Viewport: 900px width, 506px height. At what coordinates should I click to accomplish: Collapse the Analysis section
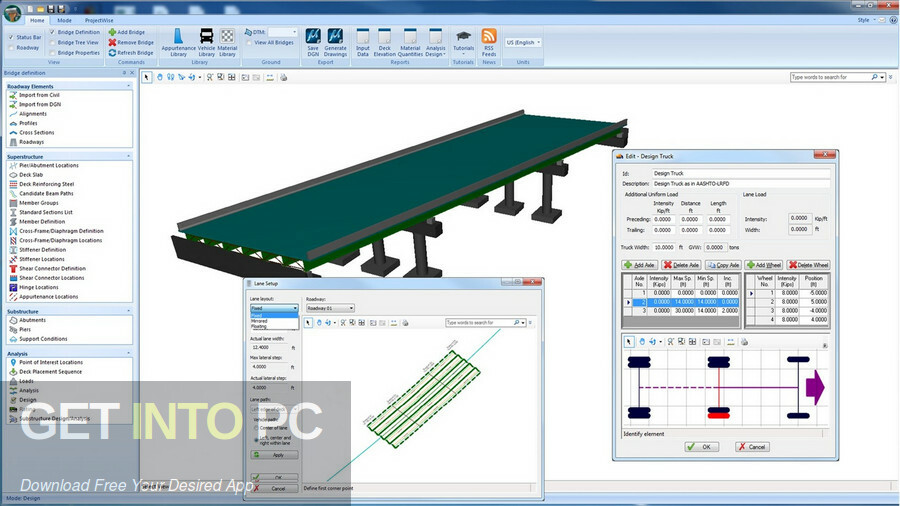point(128,354)
